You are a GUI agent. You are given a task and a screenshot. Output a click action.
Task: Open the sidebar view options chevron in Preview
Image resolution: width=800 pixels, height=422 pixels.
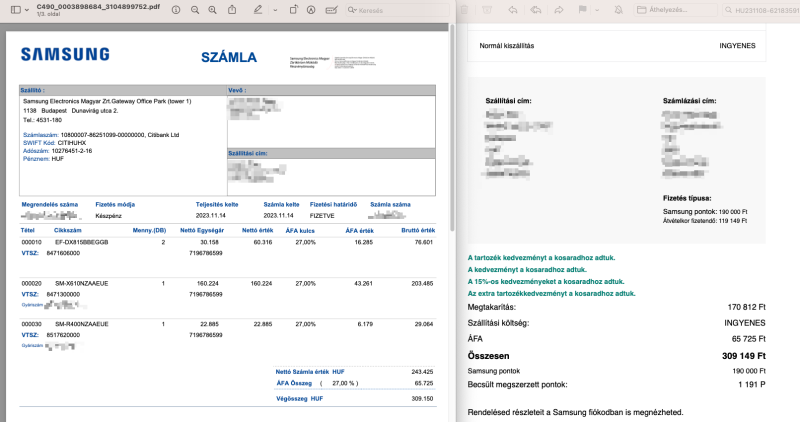(27, 10)
